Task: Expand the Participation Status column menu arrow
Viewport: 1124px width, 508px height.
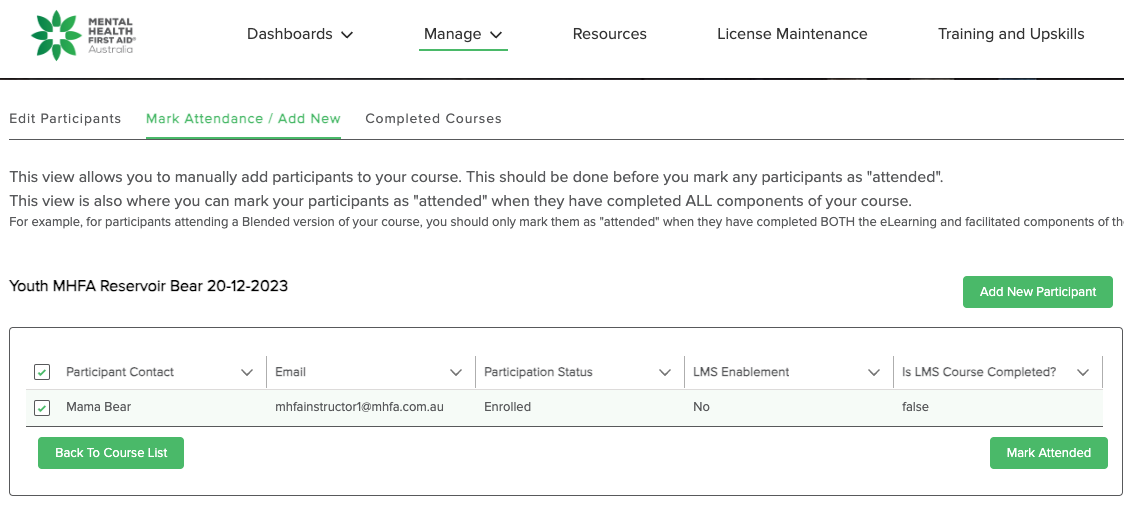Action: 665,372
